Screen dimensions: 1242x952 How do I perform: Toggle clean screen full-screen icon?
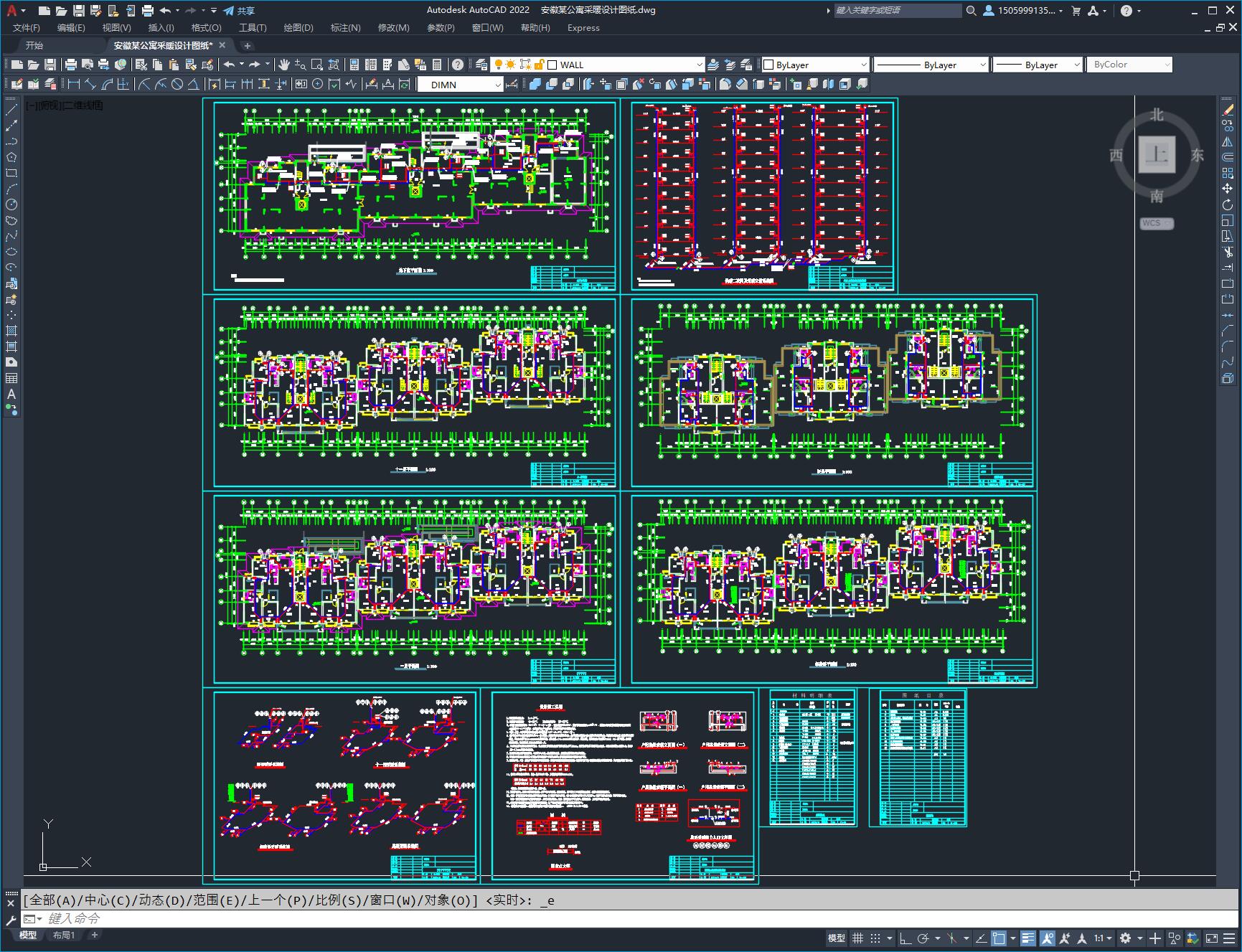coord(1212,938)
